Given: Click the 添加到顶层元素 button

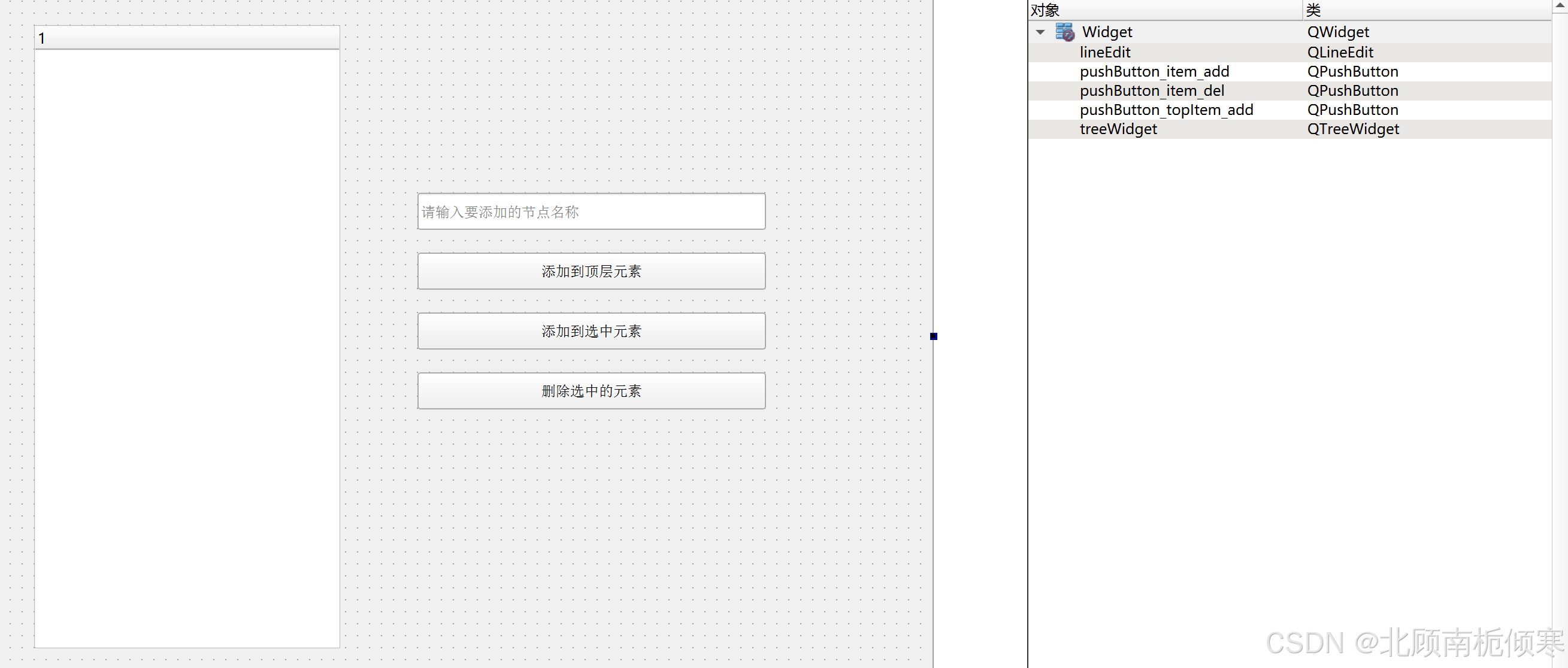Looking at the screenshot, I should coord(591,271).
